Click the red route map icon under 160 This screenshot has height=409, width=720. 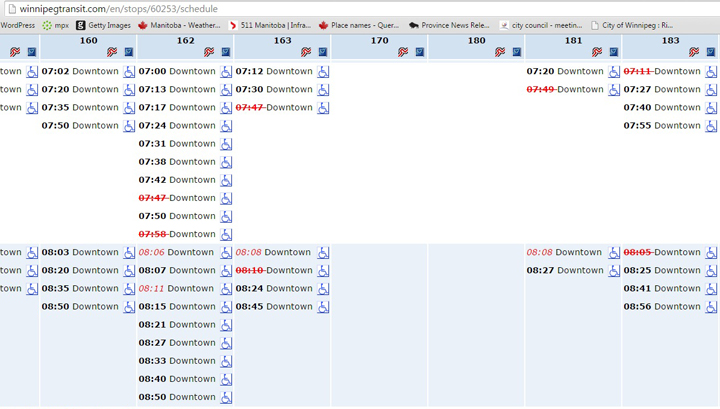[x=112, y=52]
